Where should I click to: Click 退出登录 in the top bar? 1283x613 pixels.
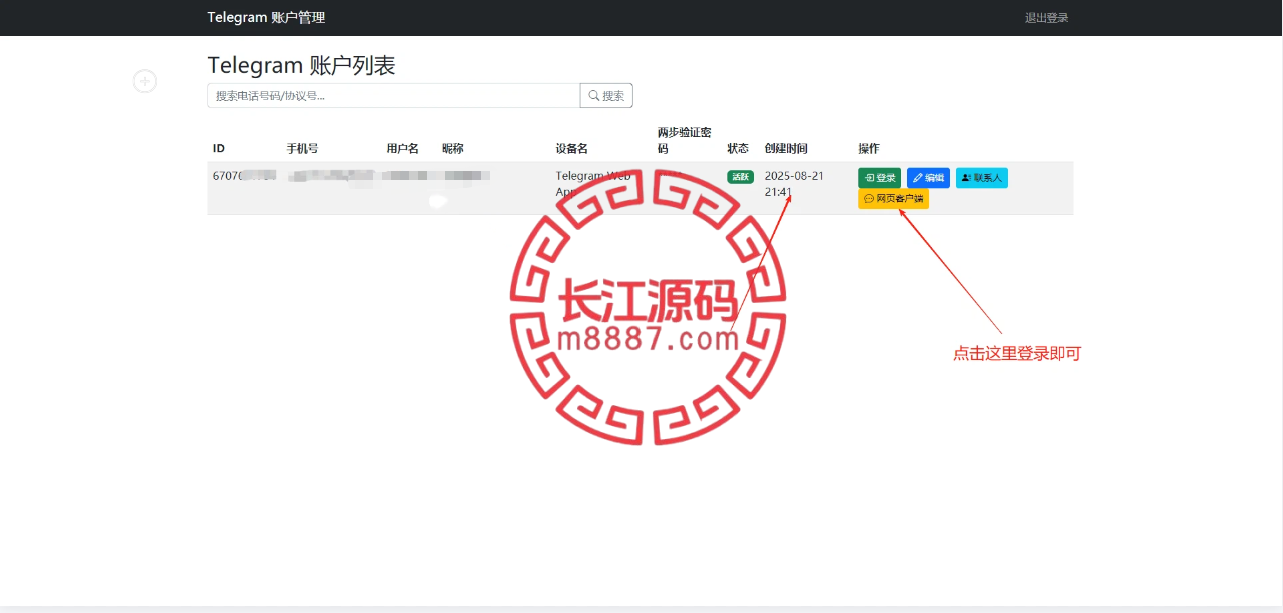(x=1046, y=18)
